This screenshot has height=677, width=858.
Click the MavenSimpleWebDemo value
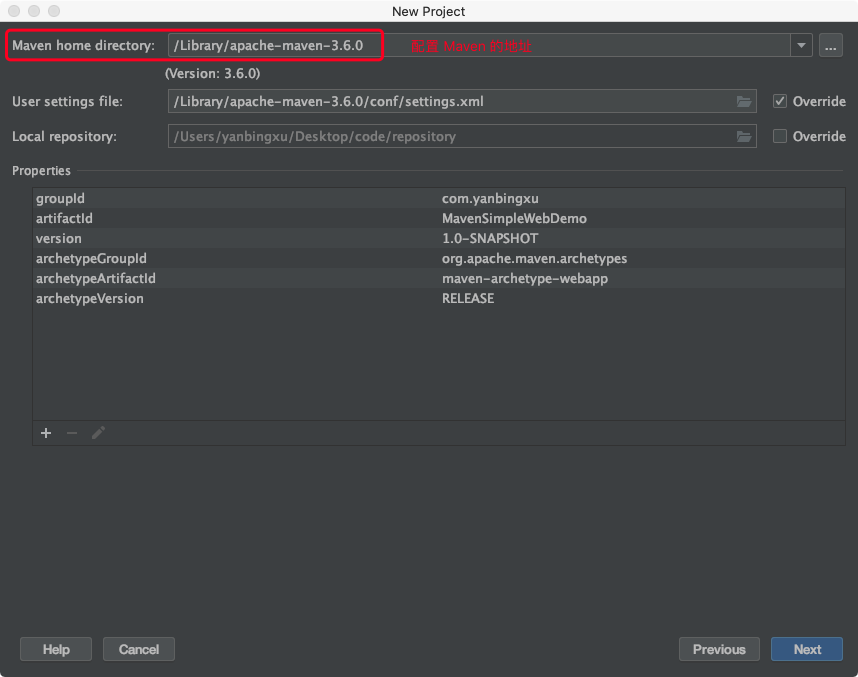point(514,218)
